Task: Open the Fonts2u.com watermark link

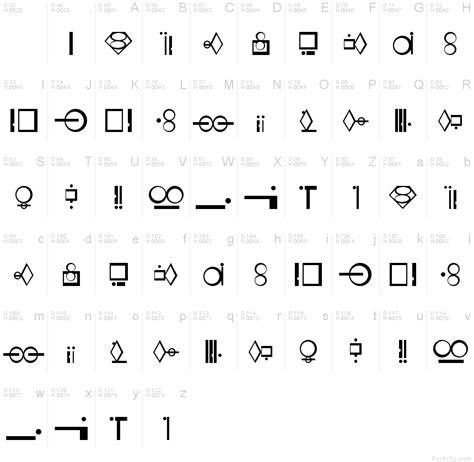Action: [x=451, y=458]
